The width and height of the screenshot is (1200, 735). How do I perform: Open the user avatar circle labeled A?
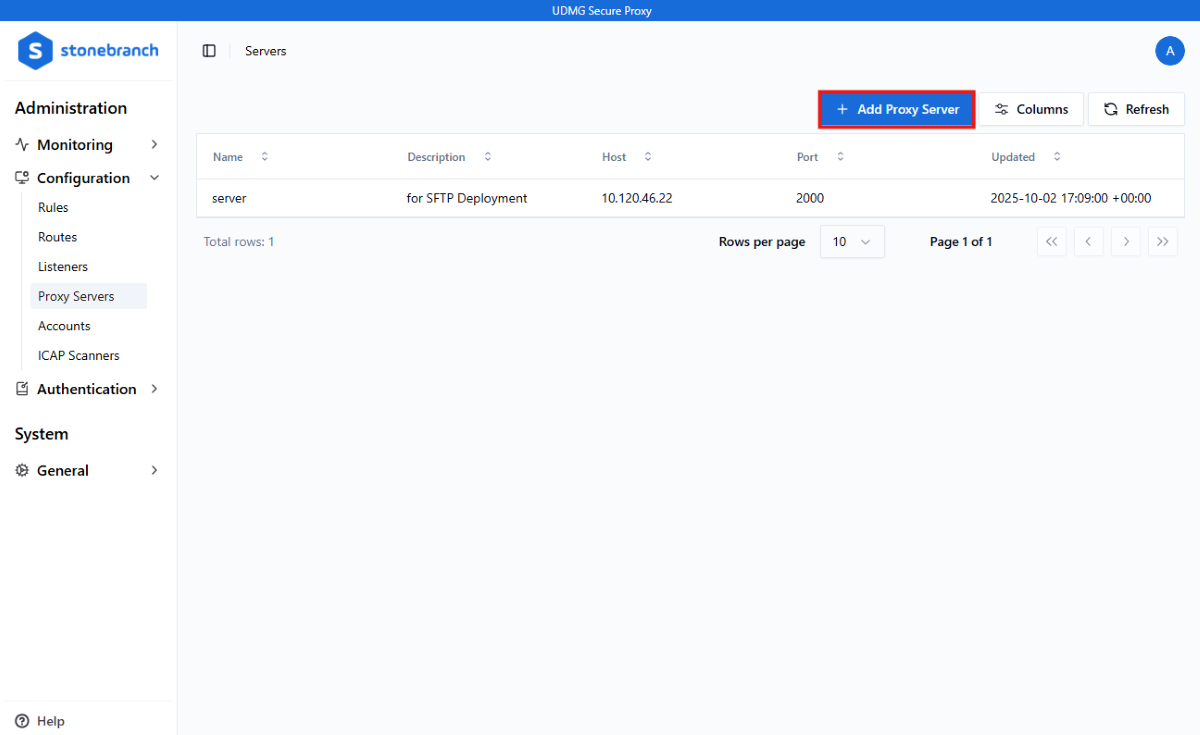coord(1170,50)
